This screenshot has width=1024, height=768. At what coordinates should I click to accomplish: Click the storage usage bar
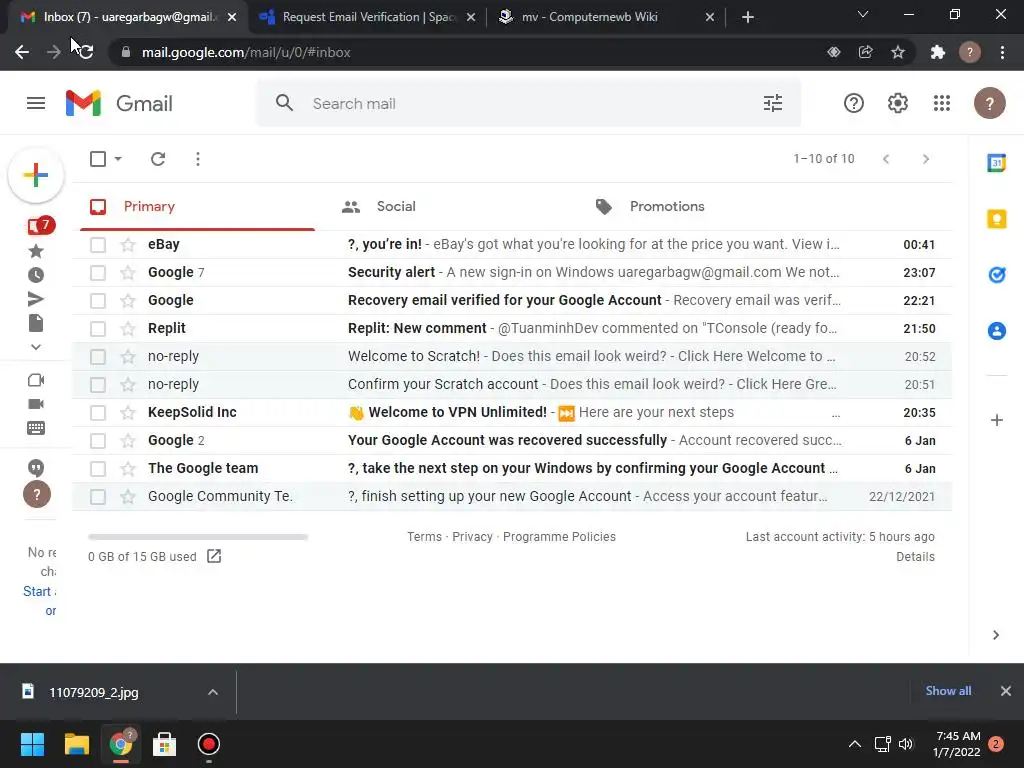(x=198, y=537)
